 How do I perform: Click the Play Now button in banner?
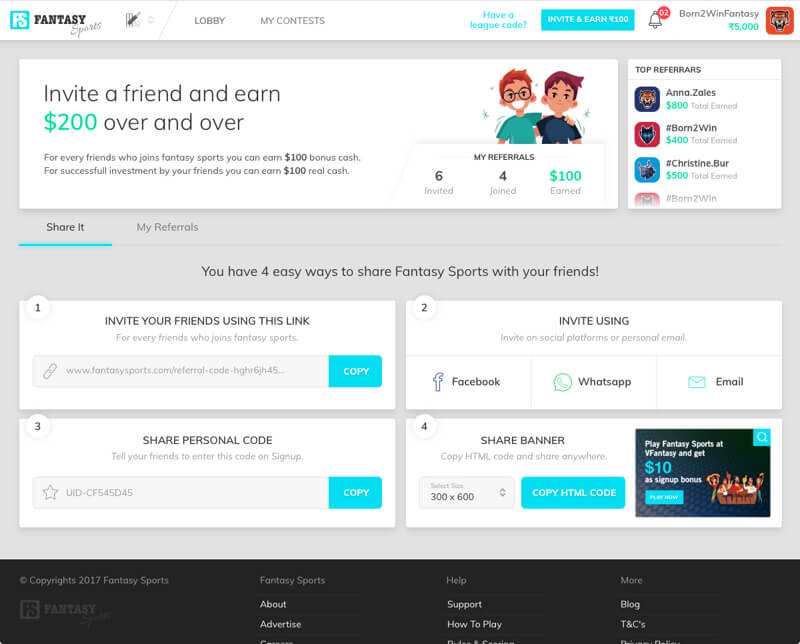[664, 497]
